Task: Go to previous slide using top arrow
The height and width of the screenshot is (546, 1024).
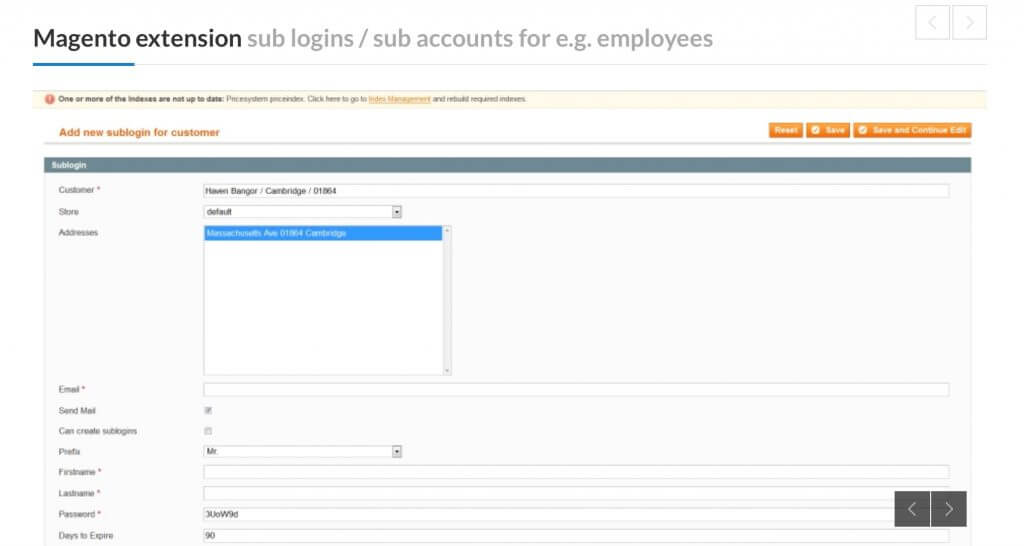Action: click(x=933, y=23)
